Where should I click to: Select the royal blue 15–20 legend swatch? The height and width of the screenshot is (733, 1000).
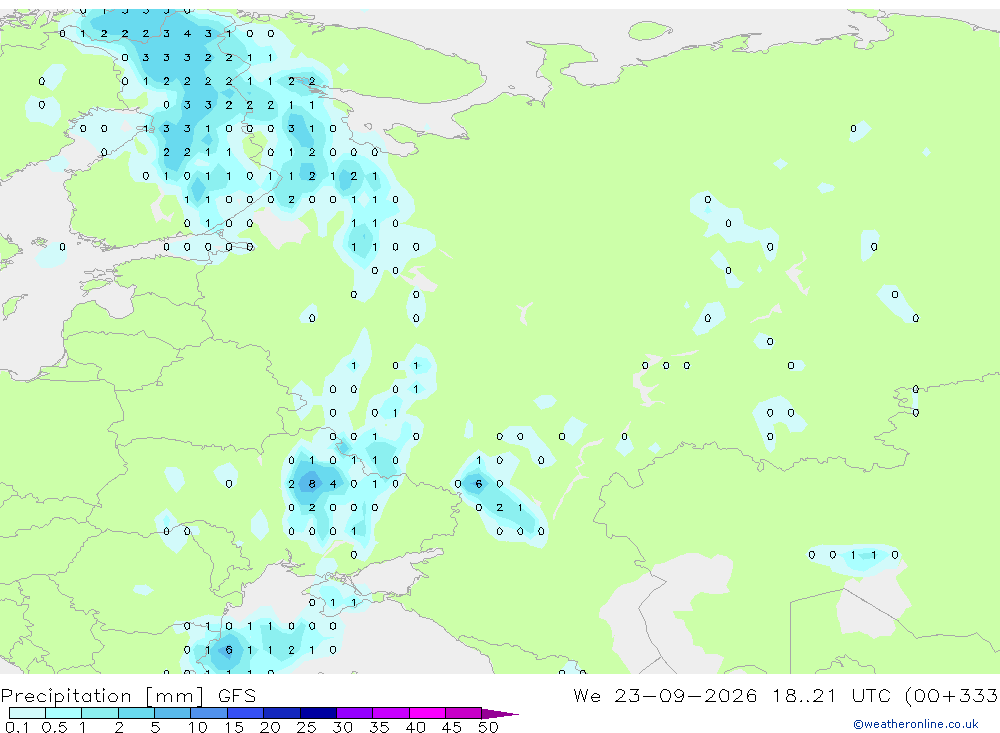coord(246,713)
